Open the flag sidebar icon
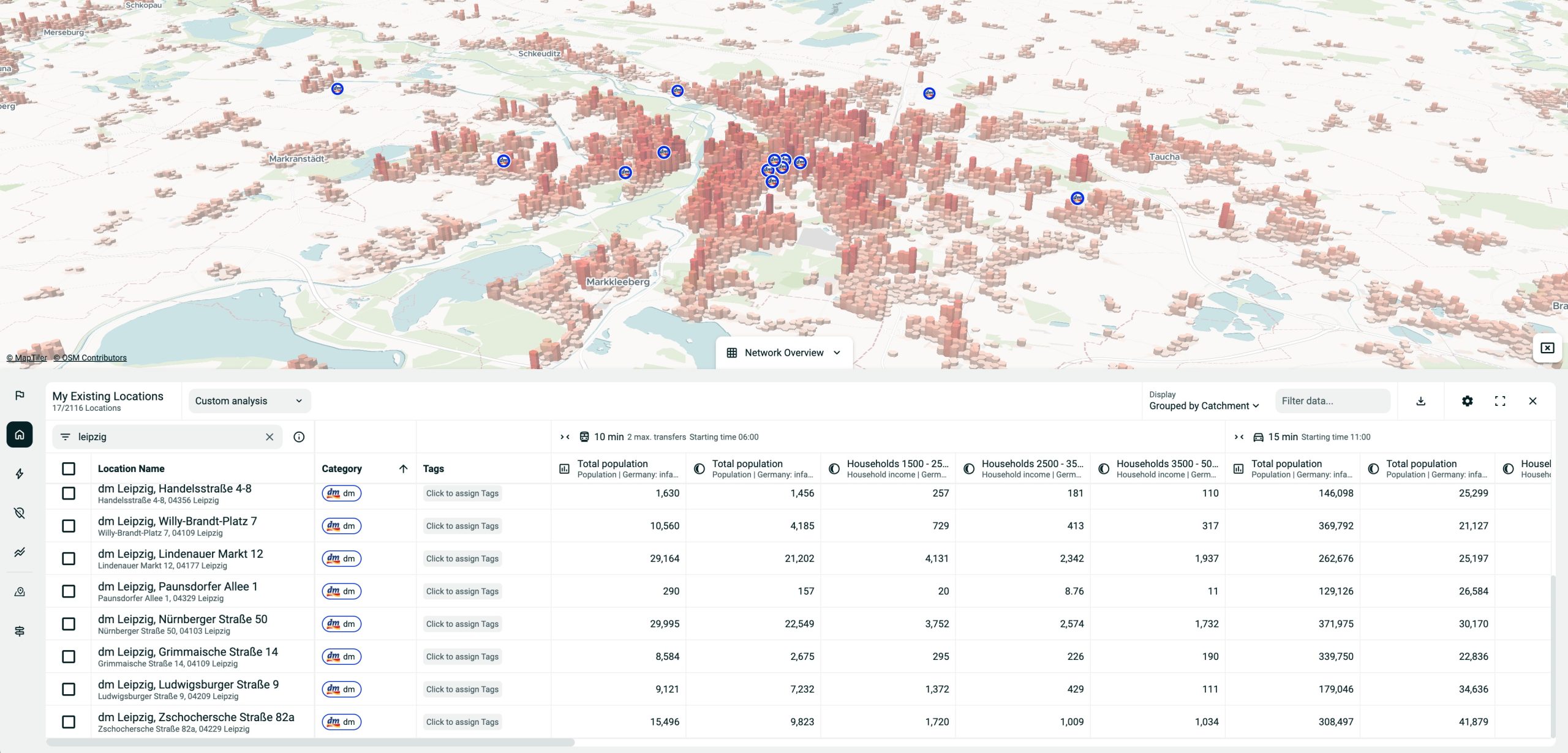This screenshot has width=1568, height=753. [x=20, y=395]
